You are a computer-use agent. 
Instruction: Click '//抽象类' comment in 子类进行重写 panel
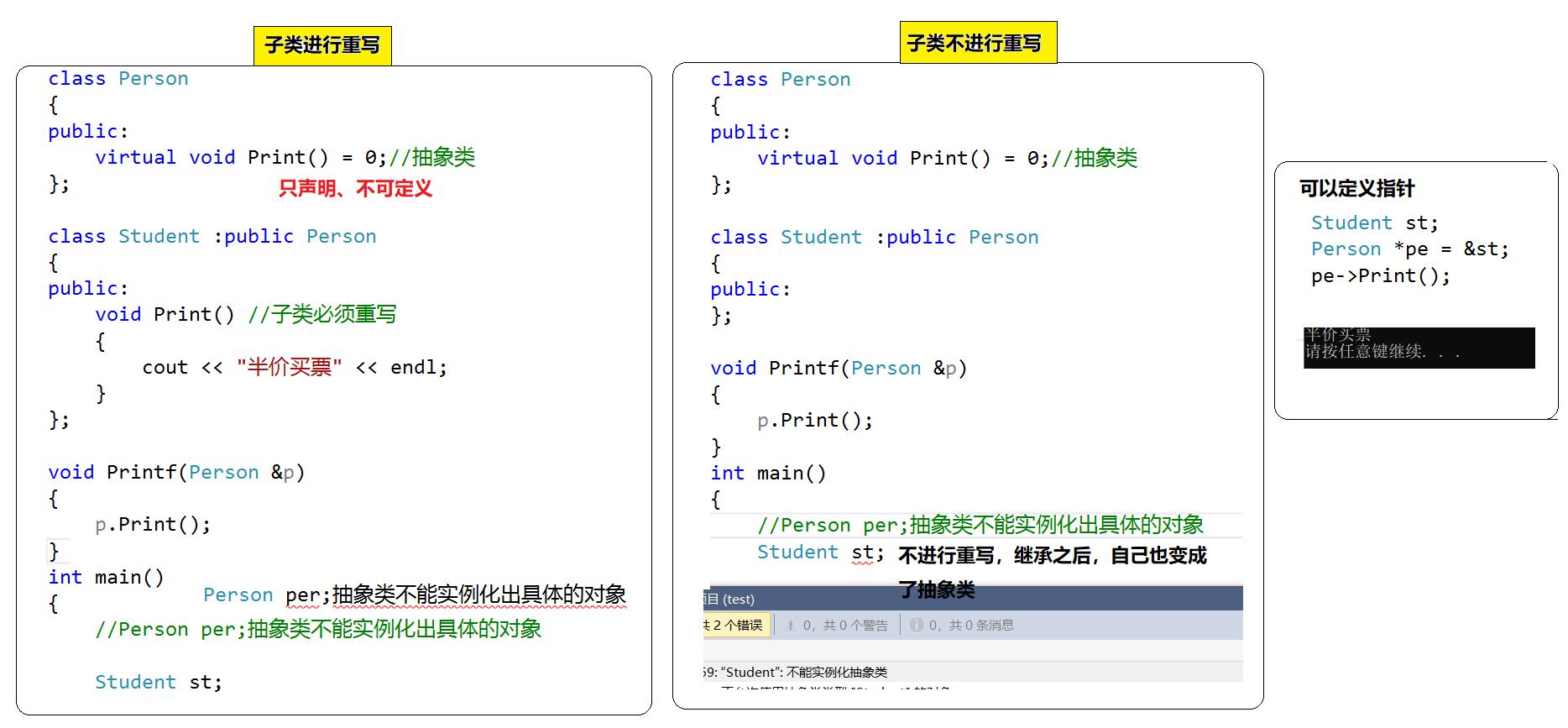(432, 157)
